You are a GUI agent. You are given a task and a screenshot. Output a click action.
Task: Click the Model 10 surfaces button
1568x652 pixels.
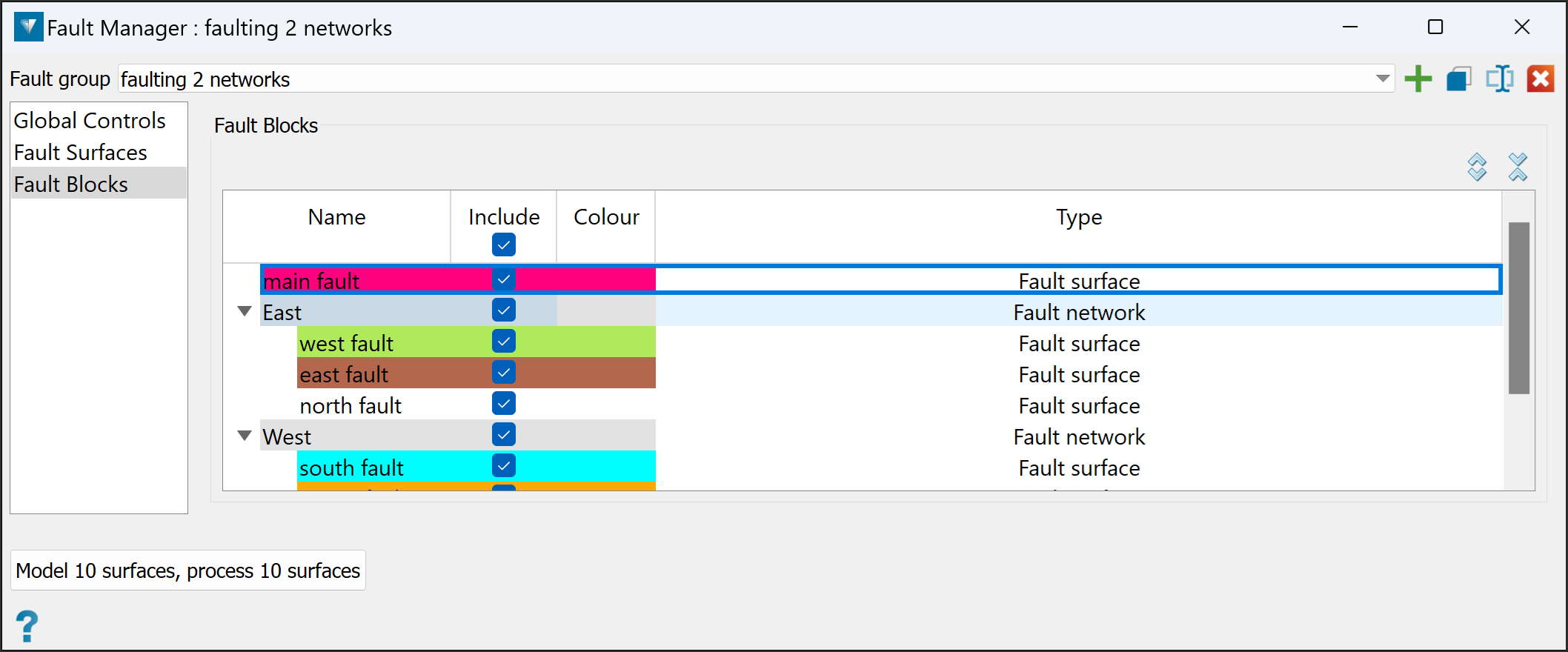[188, 570]
